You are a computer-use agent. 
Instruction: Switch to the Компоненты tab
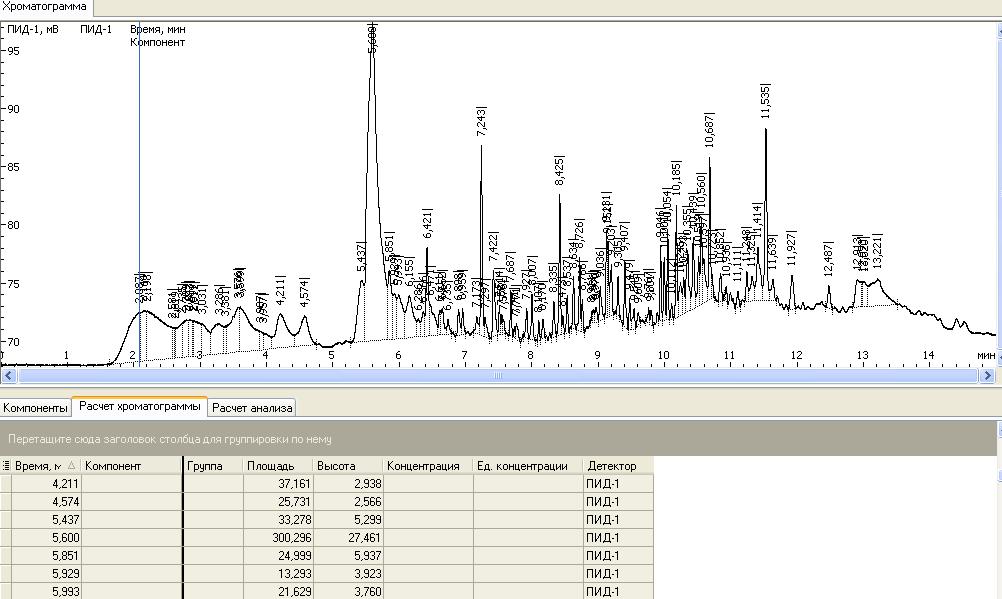[x=36, y=408]
